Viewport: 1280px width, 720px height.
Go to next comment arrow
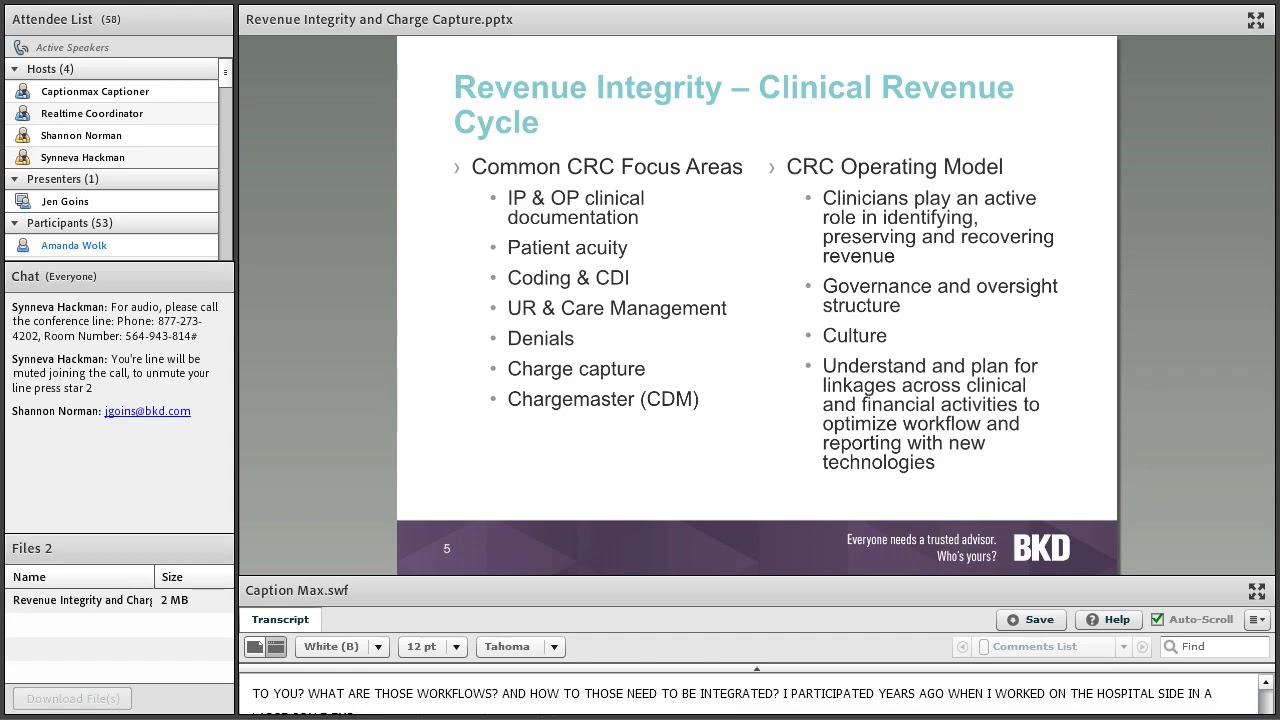pos(1143,647)
